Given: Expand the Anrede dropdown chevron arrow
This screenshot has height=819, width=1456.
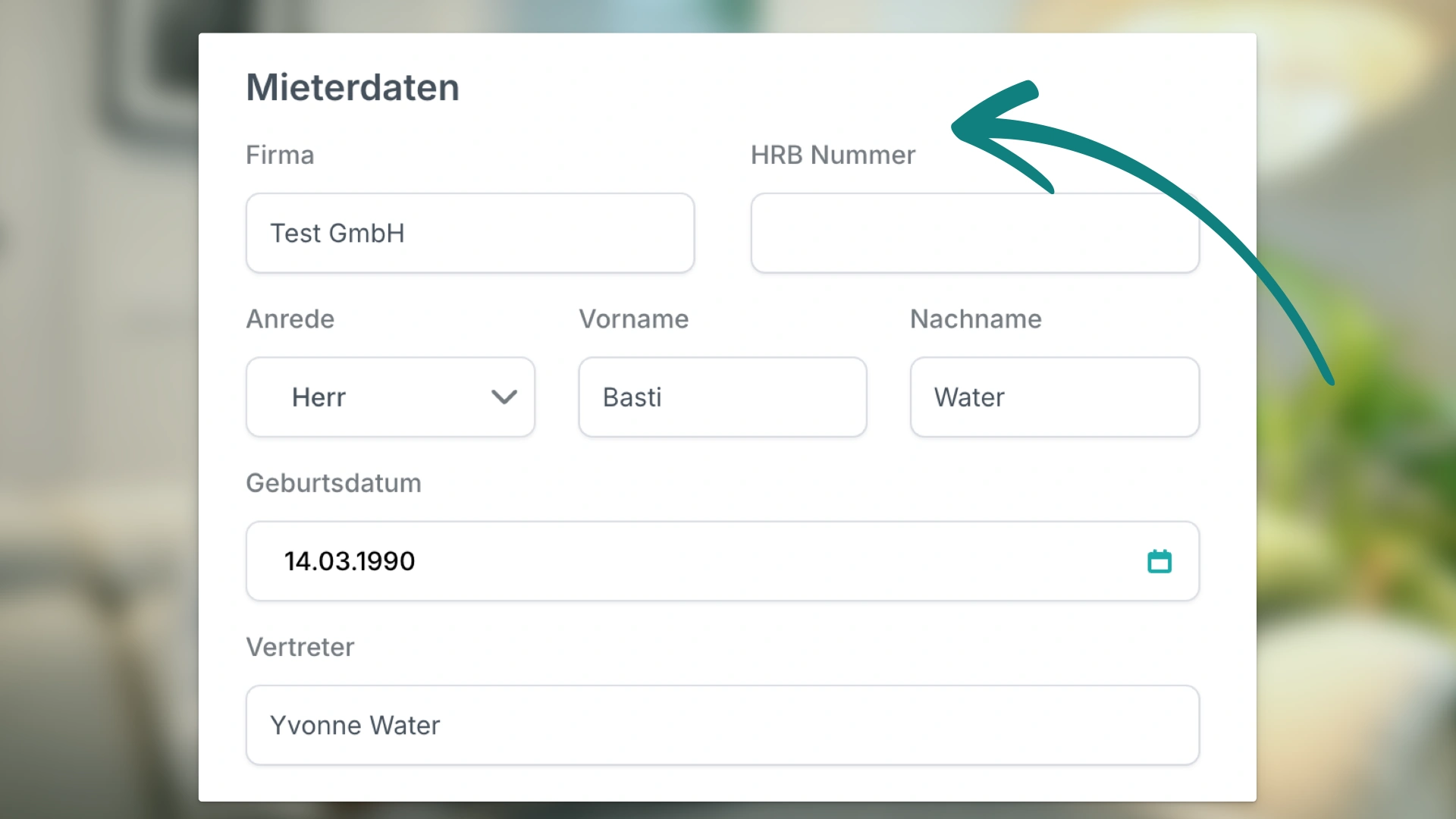Looking at the screenshot, I should [x=504, y=397].
